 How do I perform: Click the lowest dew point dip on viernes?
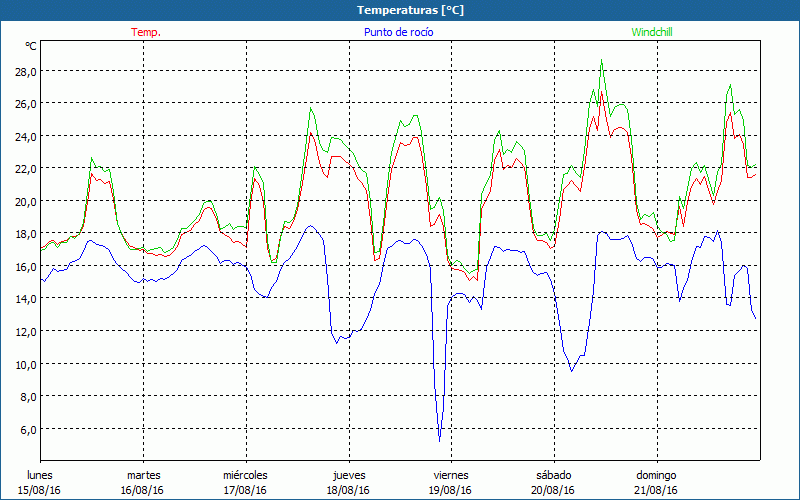pyautogui.click(x=440, y=439)
